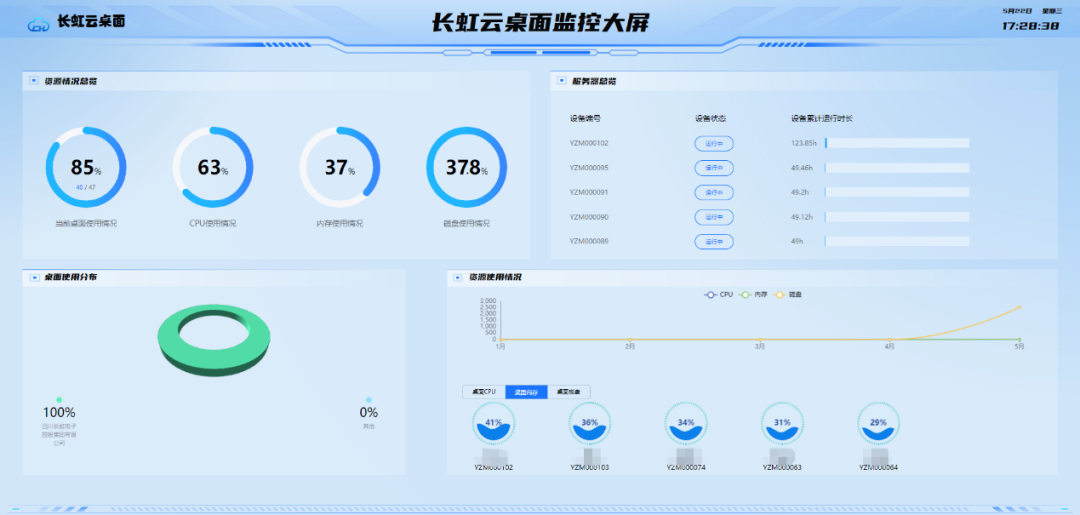Click the 设备编号 column header
Viewport: 1080px width, 515px height.
[585, 118]
